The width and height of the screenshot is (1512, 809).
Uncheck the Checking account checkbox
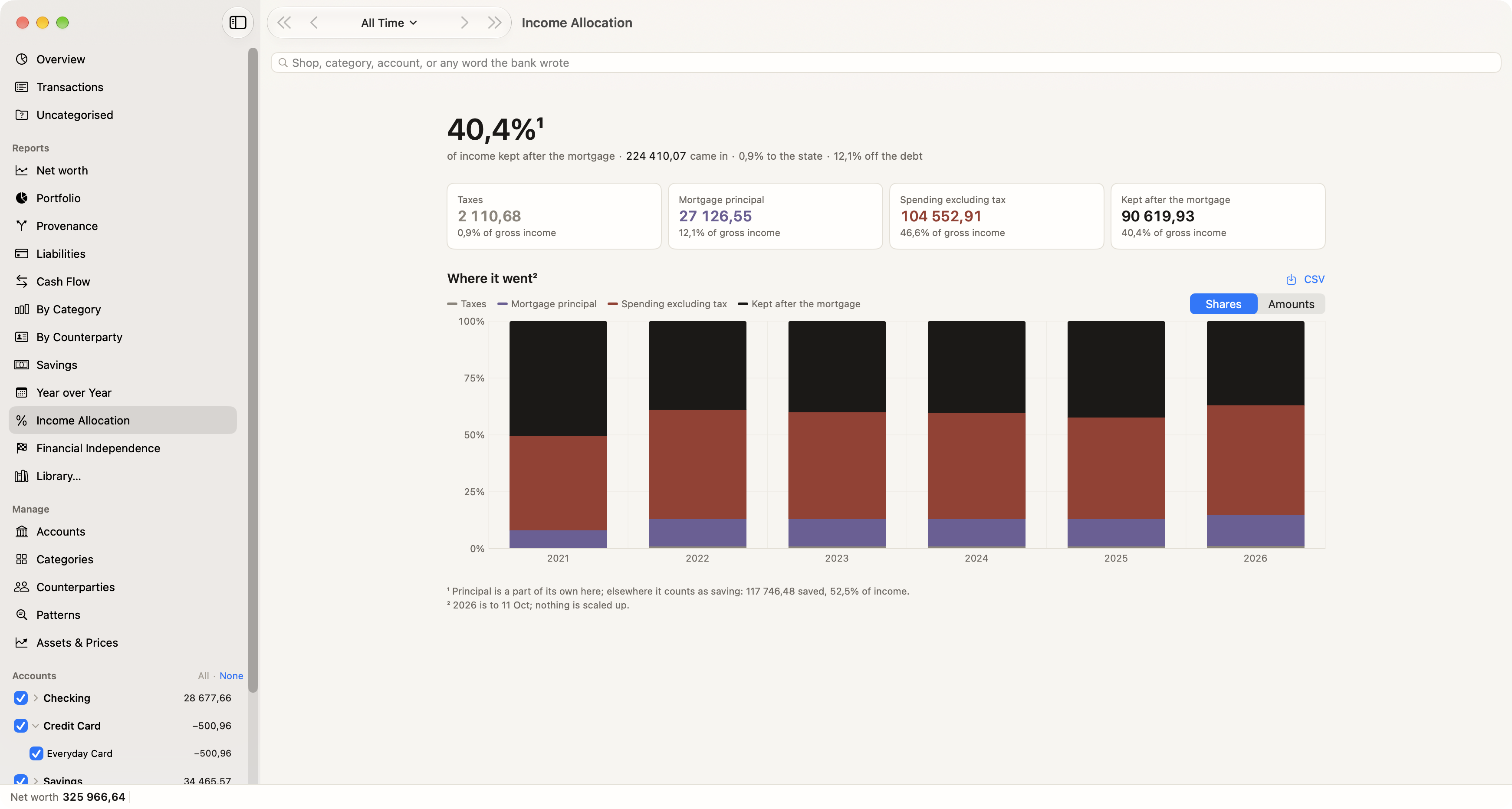point(20,698)
